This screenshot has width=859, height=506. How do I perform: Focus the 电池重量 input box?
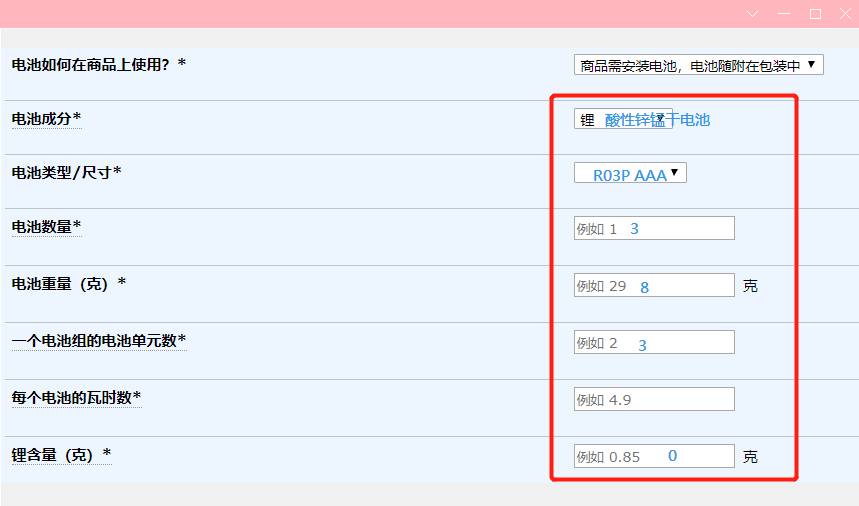654,286
